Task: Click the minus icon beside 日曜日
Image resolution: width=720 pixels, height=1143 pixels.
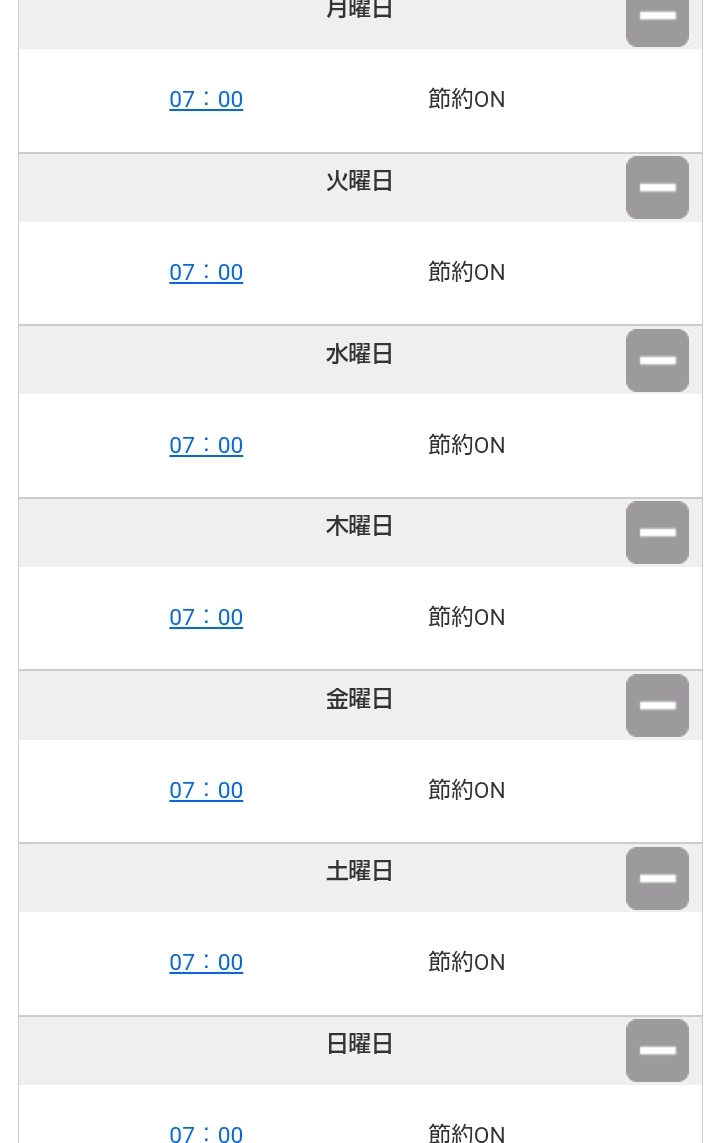Action: (x=657, y=1050)
